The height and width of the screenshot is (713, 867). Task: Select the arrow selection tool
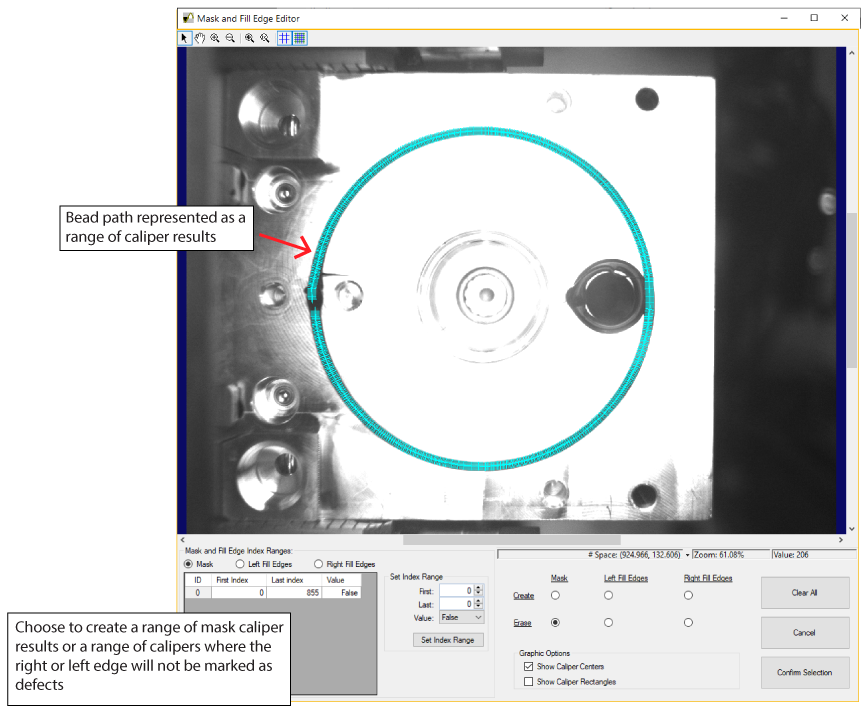tap(185, 38)
